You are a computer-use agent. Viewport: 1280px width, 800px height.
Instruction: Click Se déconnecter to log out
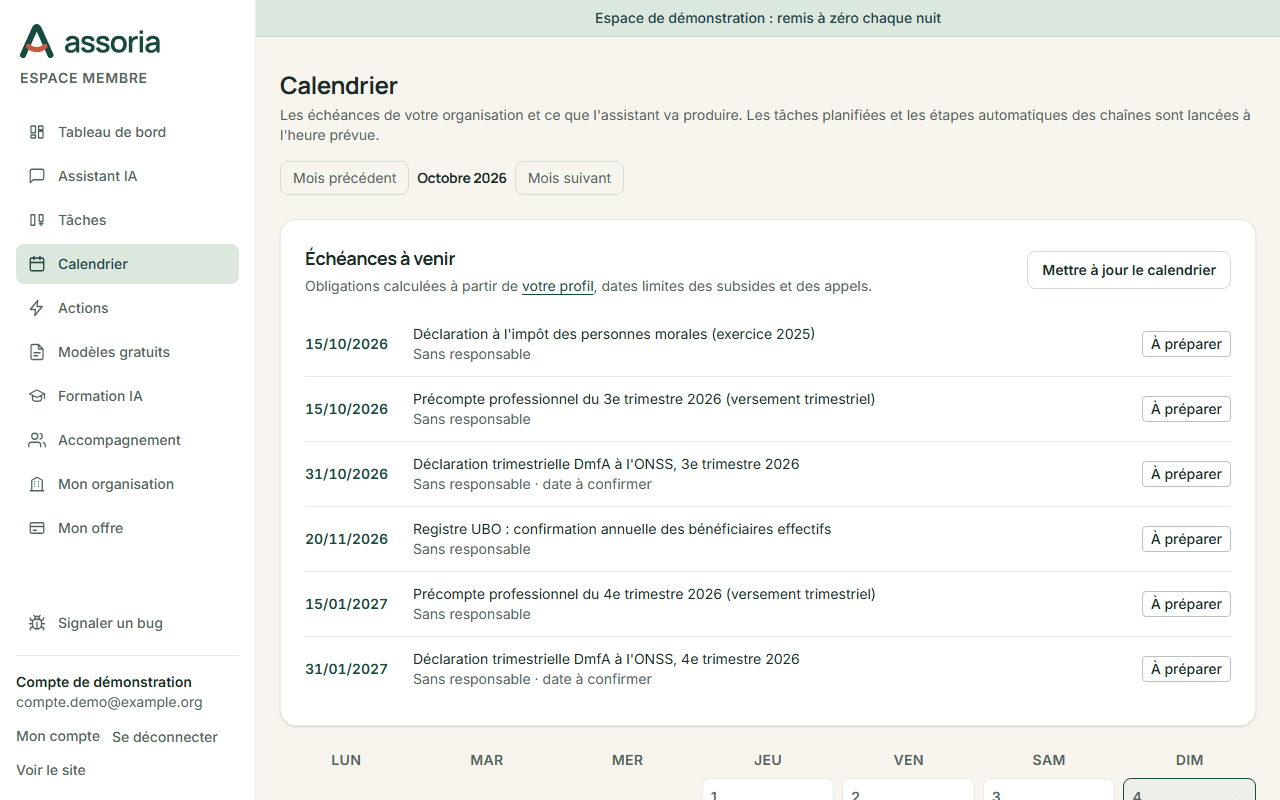(165, 737)
